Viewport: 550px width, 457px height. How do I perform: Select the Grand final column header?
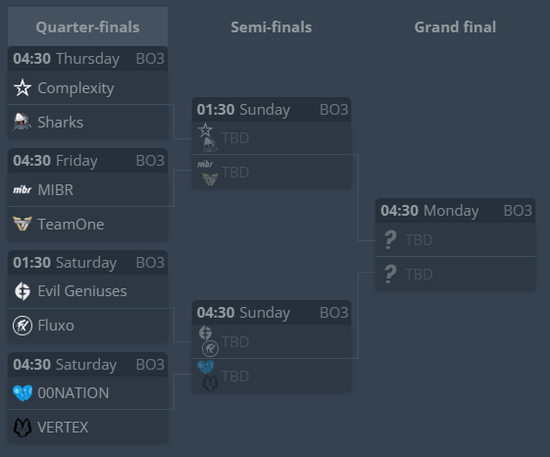point(455,27)
